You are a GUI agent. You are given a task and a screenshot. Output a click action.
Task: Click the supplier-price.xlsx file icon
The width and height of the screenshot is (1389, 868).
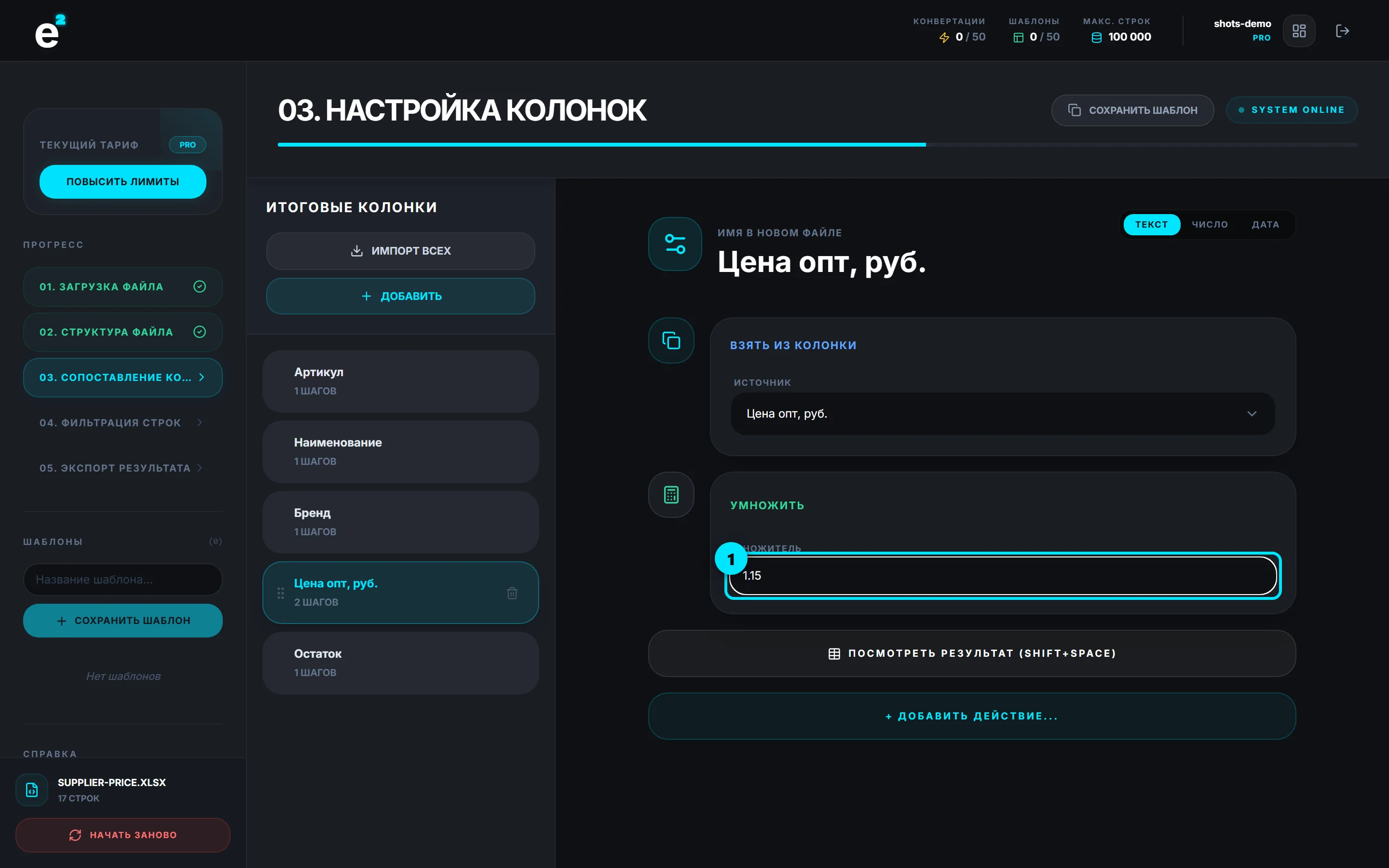pos(32,790)
